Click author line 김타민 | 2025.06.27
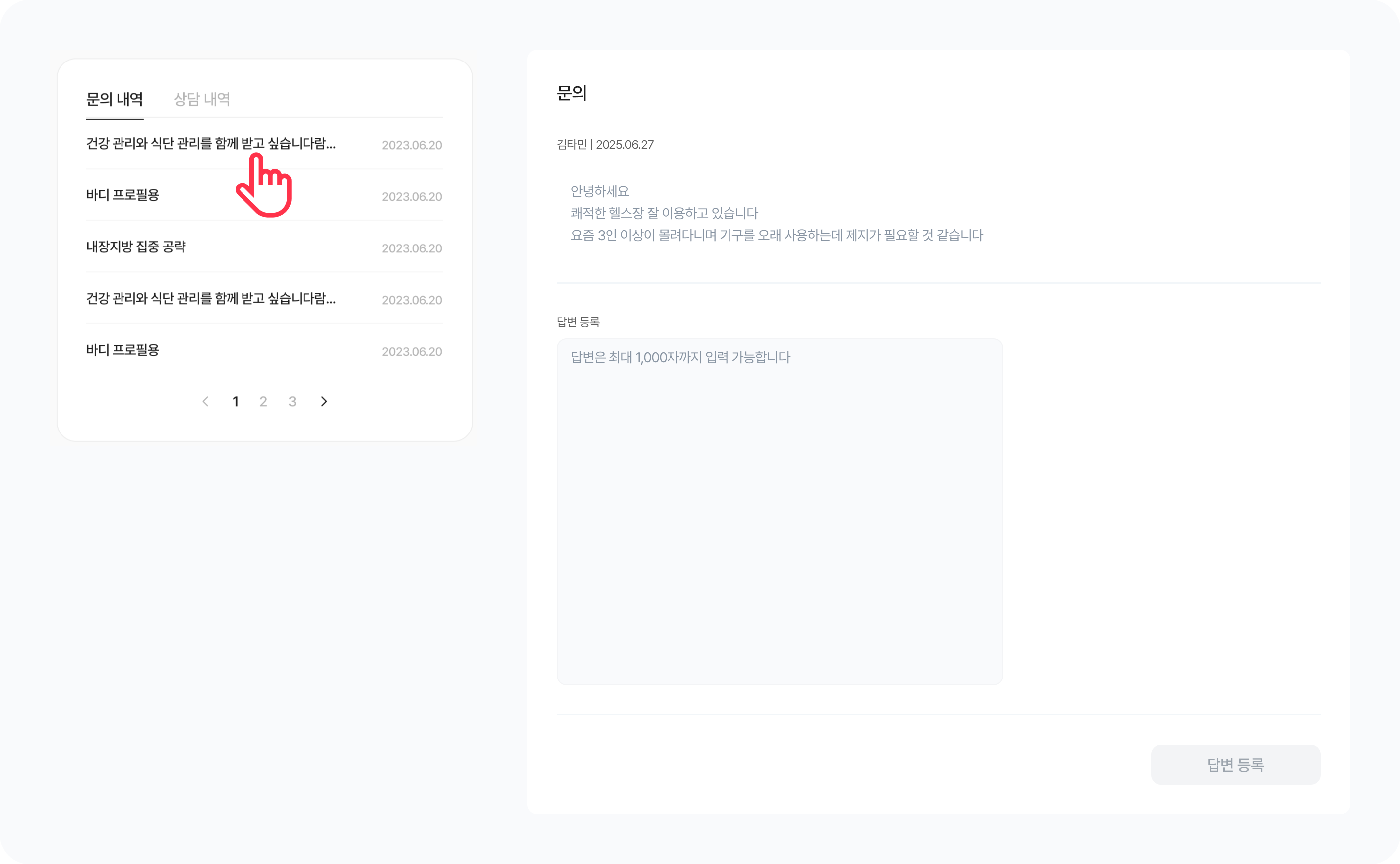 click(605, 145)
